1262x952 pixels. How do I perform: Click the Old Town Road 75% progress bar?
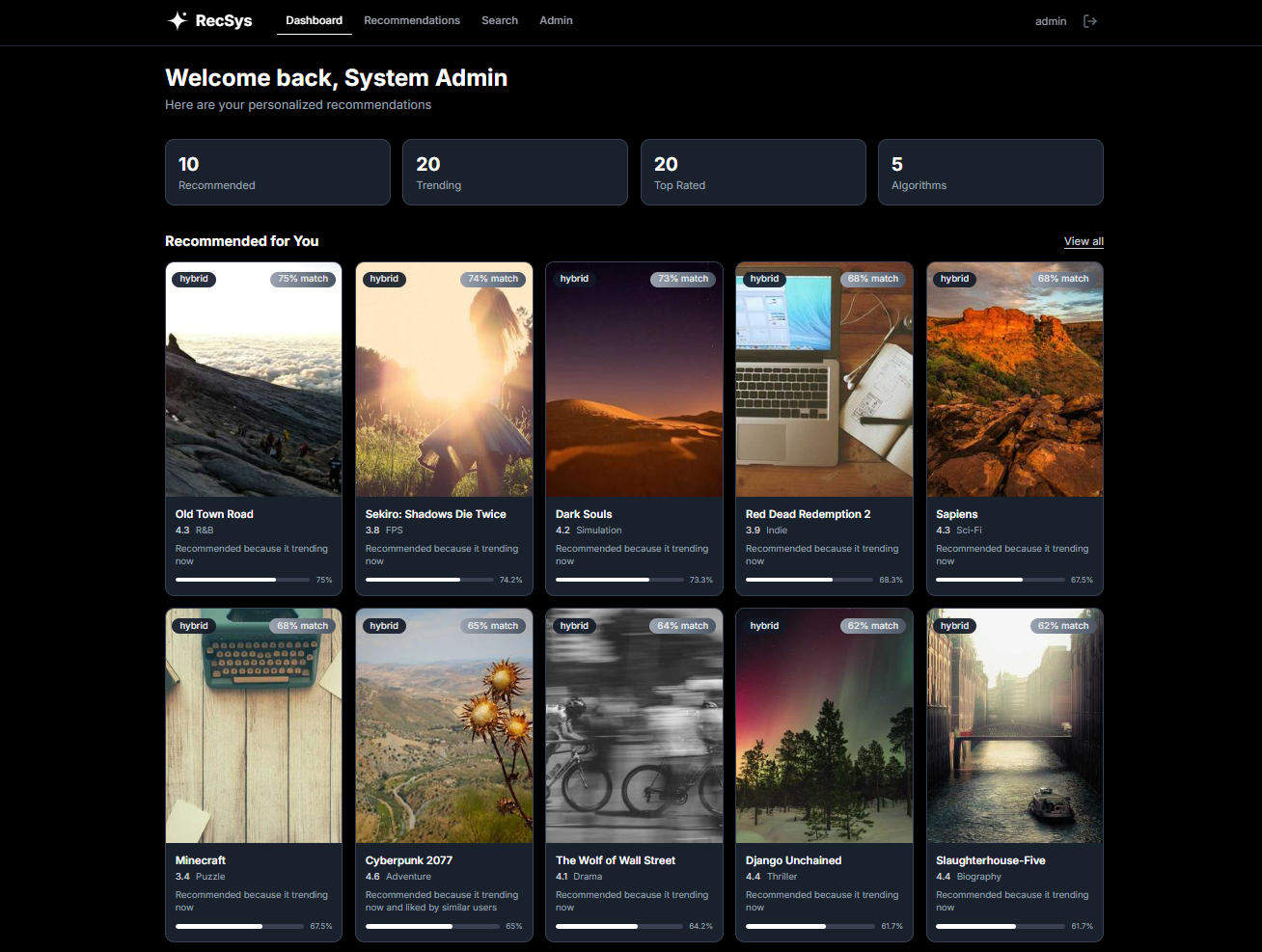241,580
